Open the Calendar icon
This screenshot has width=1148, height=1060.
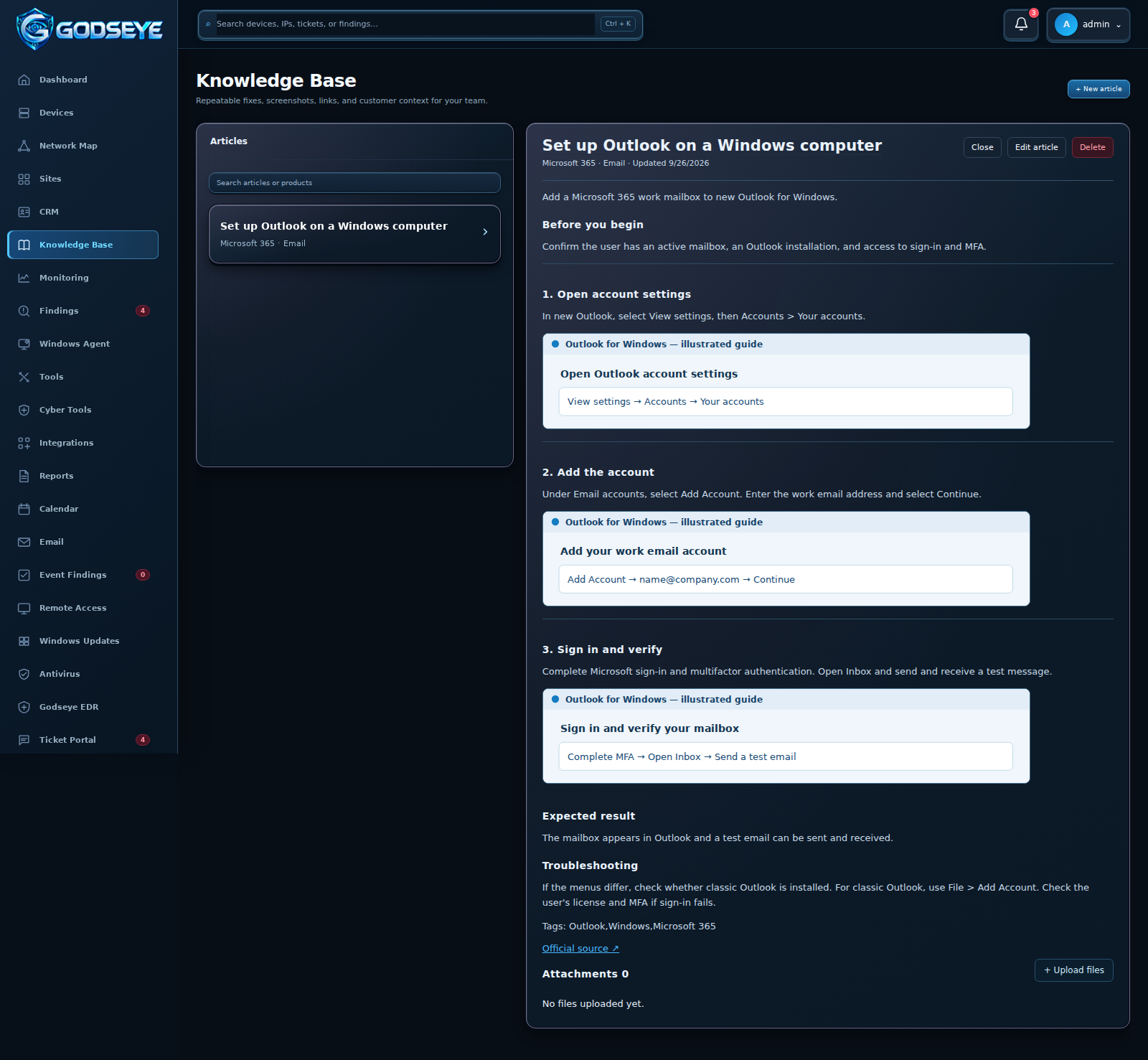click(x=24, y=509)
